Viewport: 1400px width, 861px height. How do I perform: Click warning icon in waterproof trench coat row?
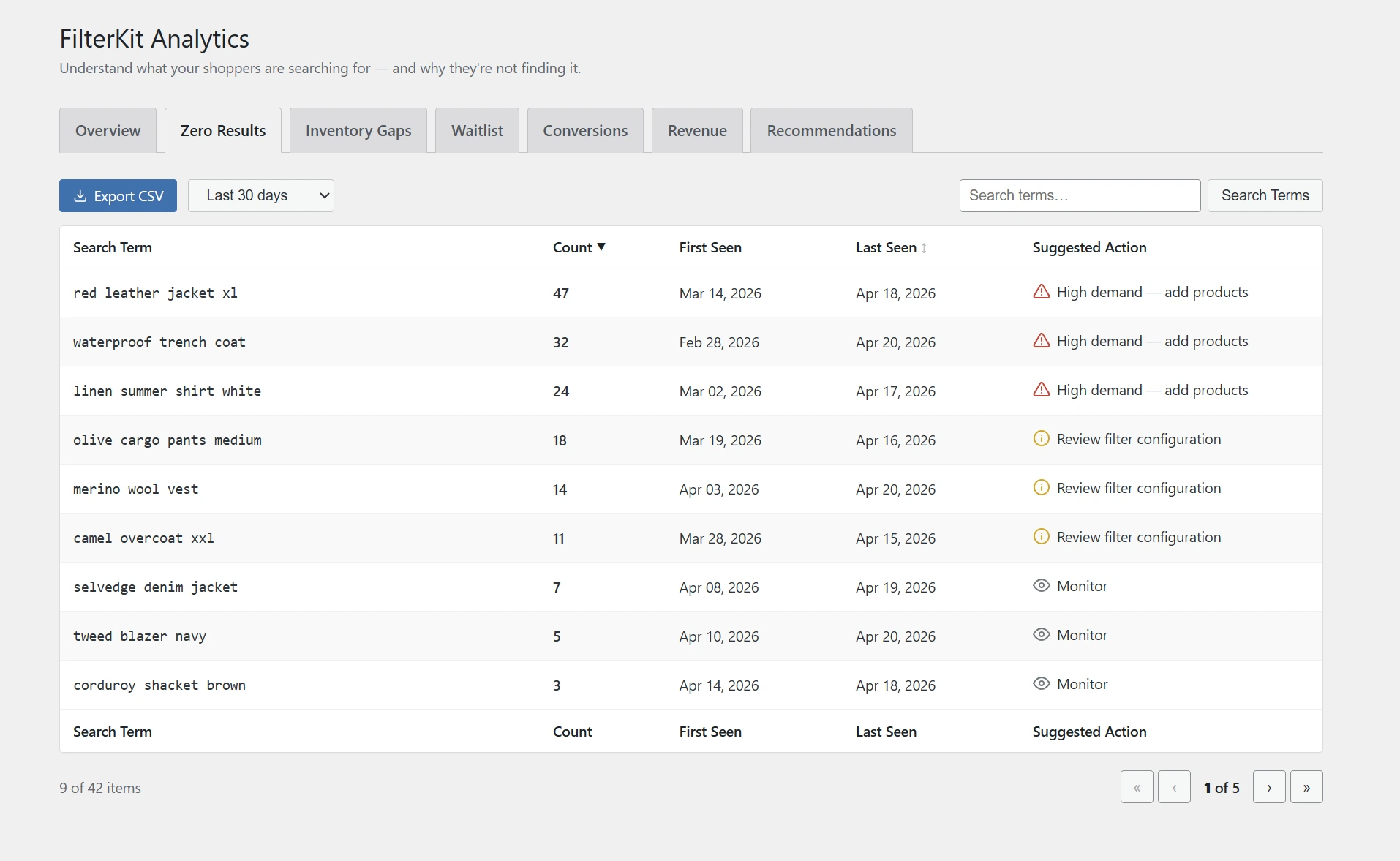1041,341
